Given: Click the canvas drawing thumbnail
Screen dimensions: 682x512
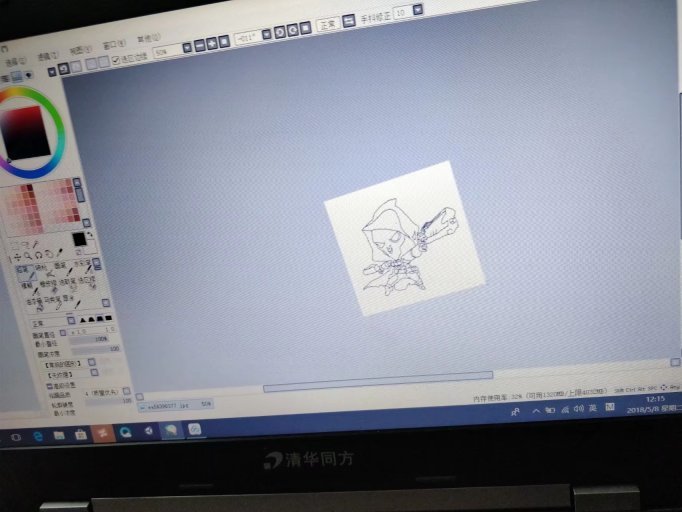Looking at the screenshot, I should click(x=405, y=238).
